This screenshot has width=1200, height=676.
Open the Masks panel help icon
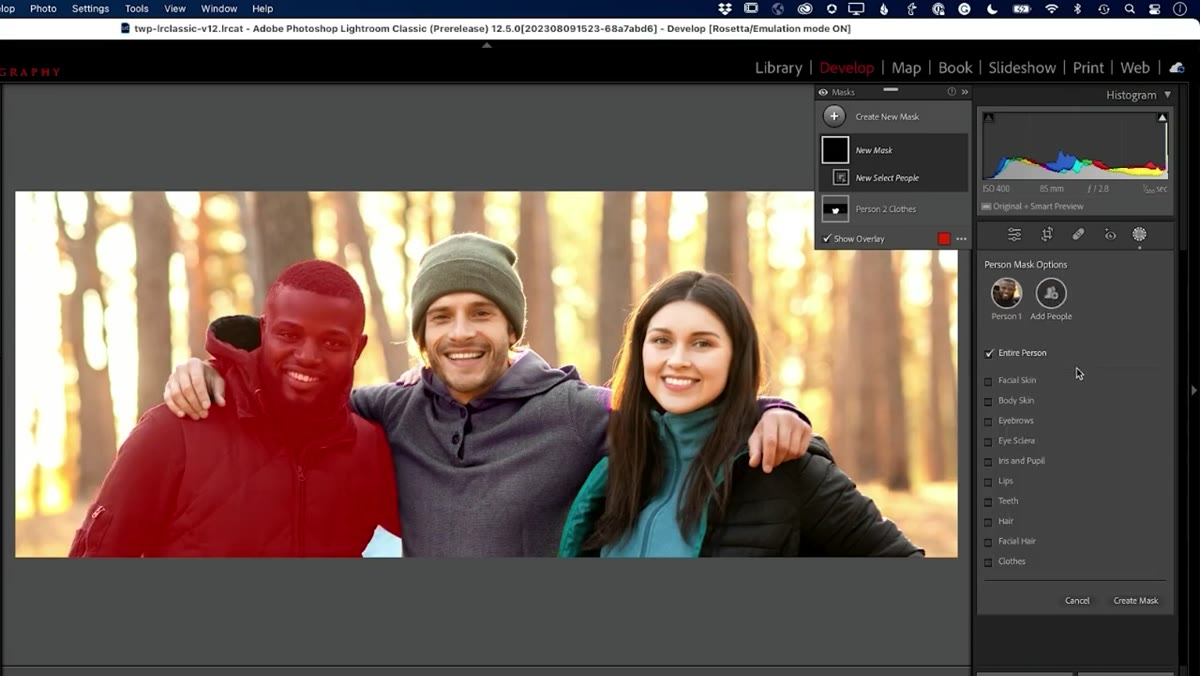coord(952,92)
